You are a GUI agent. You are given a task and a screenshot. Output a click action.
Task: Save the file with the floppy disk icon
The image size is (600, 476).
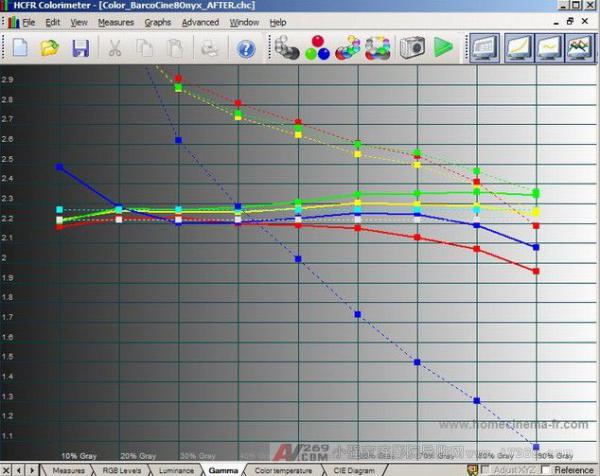coord(80,47)
